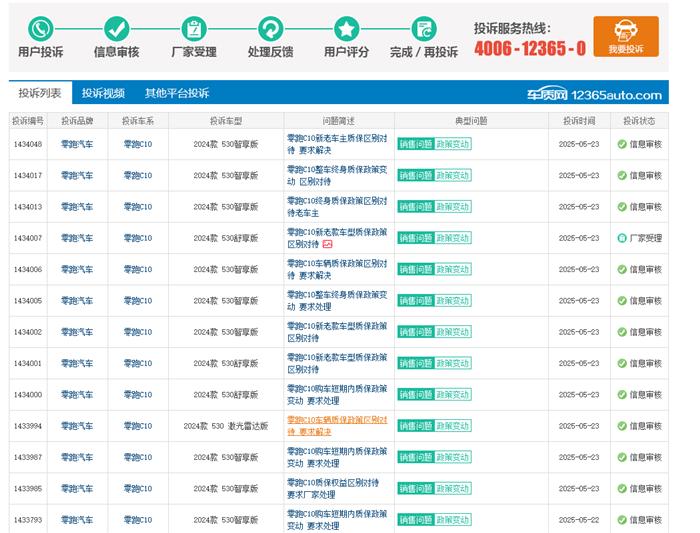Click the 厂家受理 clipboard step icon

tap(194, 29)
